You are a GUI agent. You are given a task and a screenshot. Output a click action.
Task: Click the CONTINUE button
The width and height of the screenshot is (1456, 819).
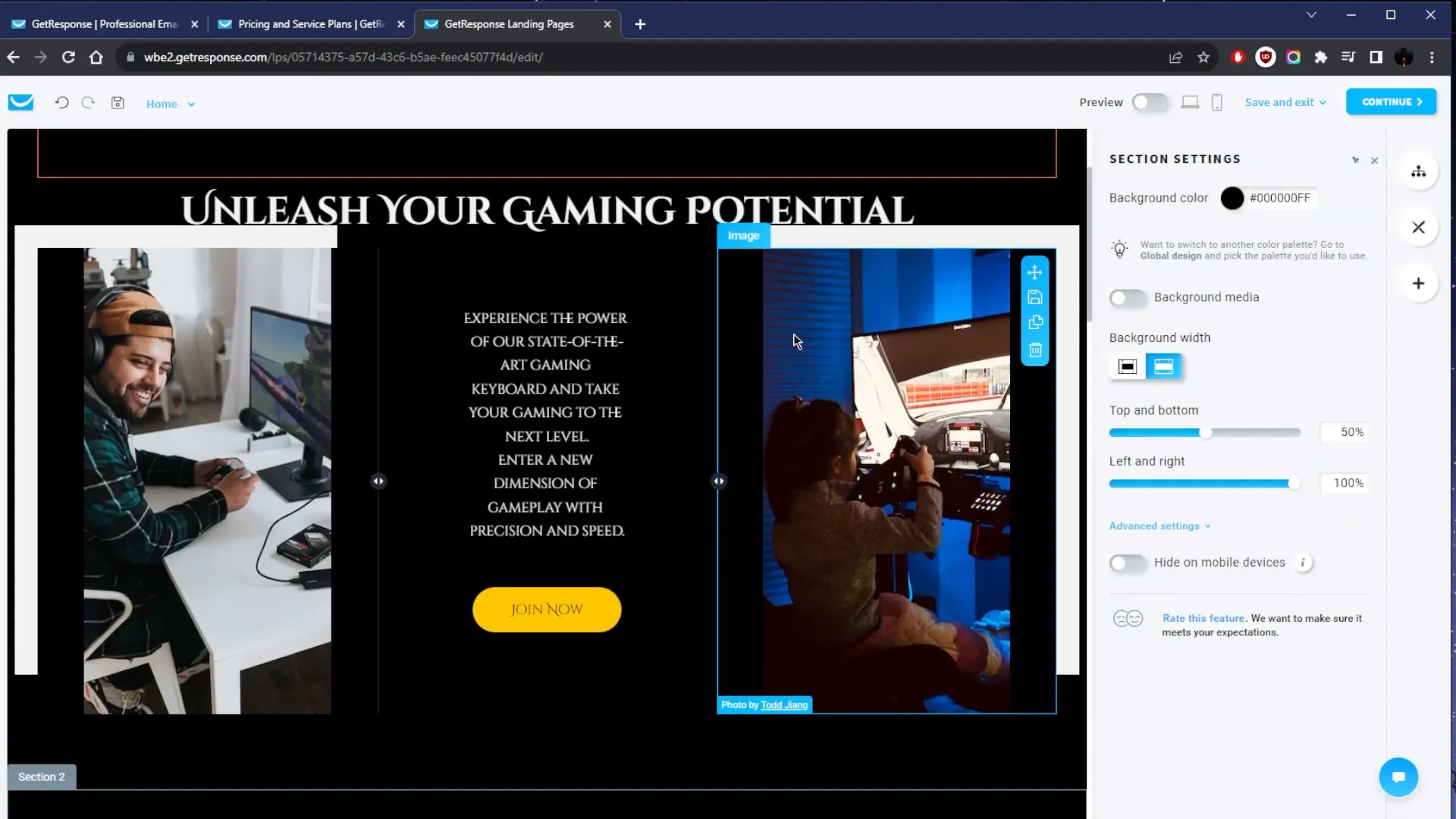click(x=1391, y=101)
